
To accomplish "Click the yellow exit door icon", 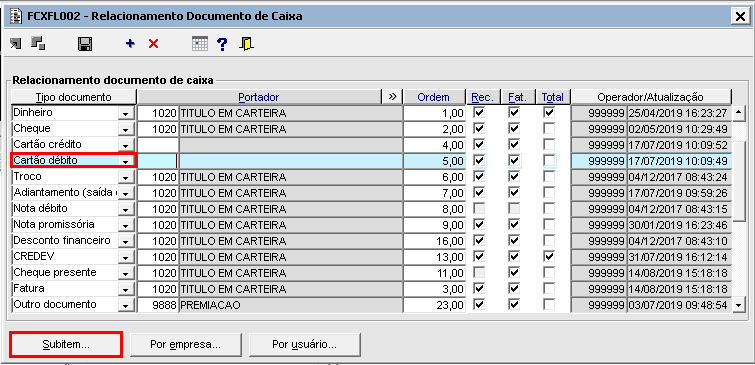I will point(246,44).
